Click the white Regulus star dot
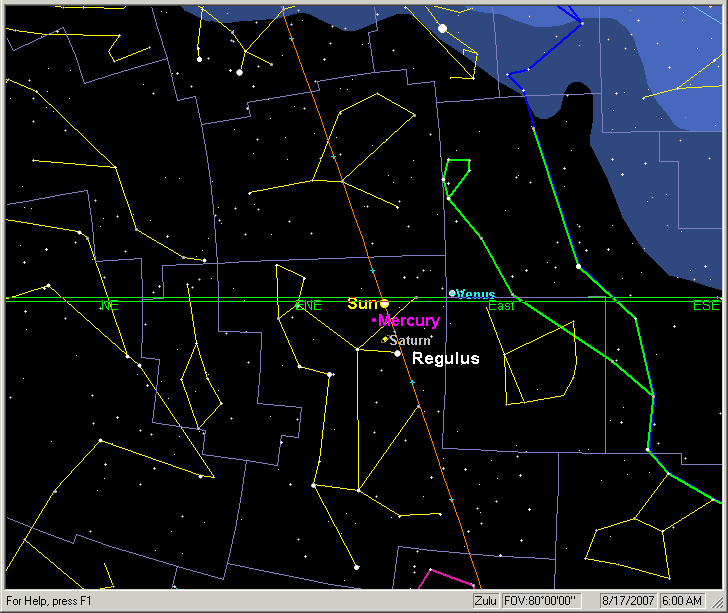 pyautogui.click(x=397, y=353)
